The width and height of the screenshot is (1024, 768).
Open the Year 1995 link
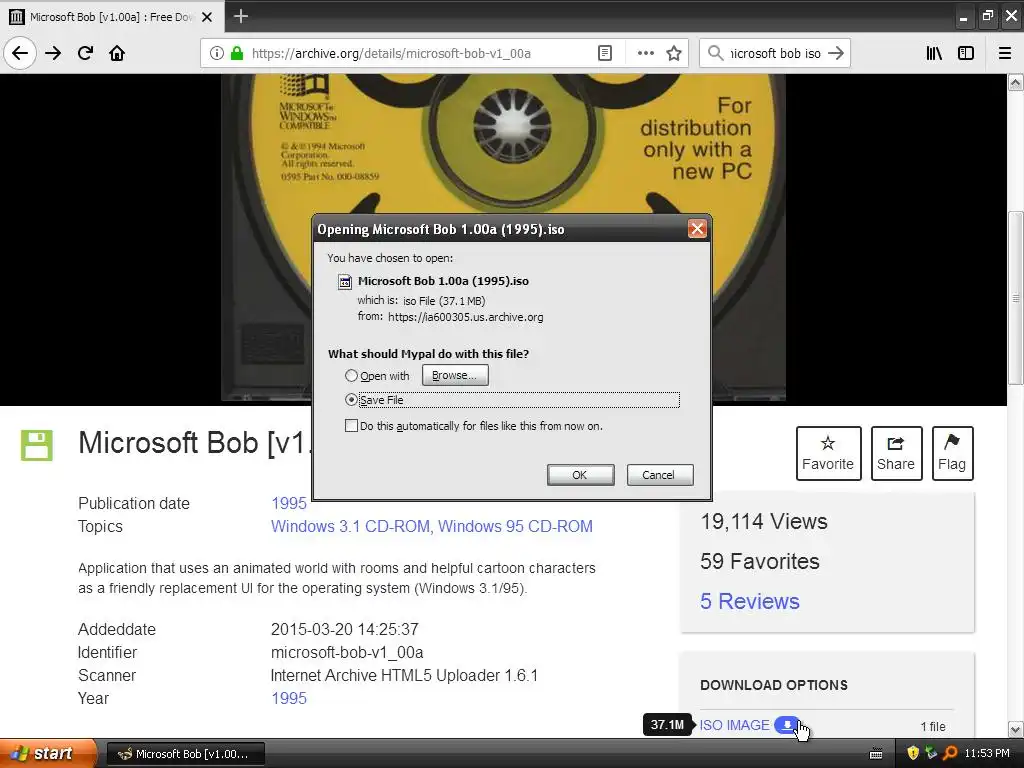coord(289,698)
